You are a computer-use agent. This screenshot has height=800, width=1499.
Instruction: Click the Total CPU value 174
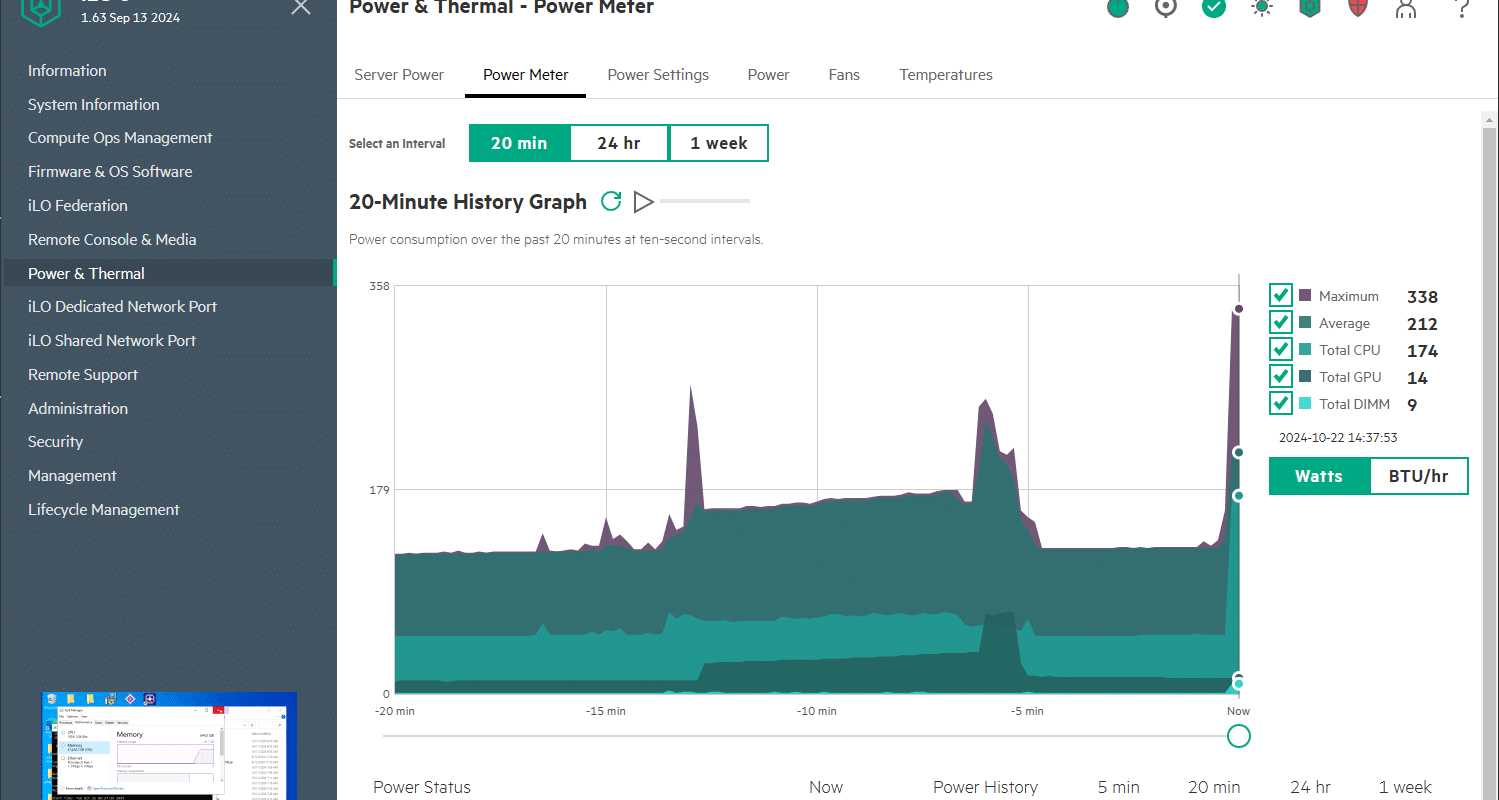click(x=1422, y=351)
